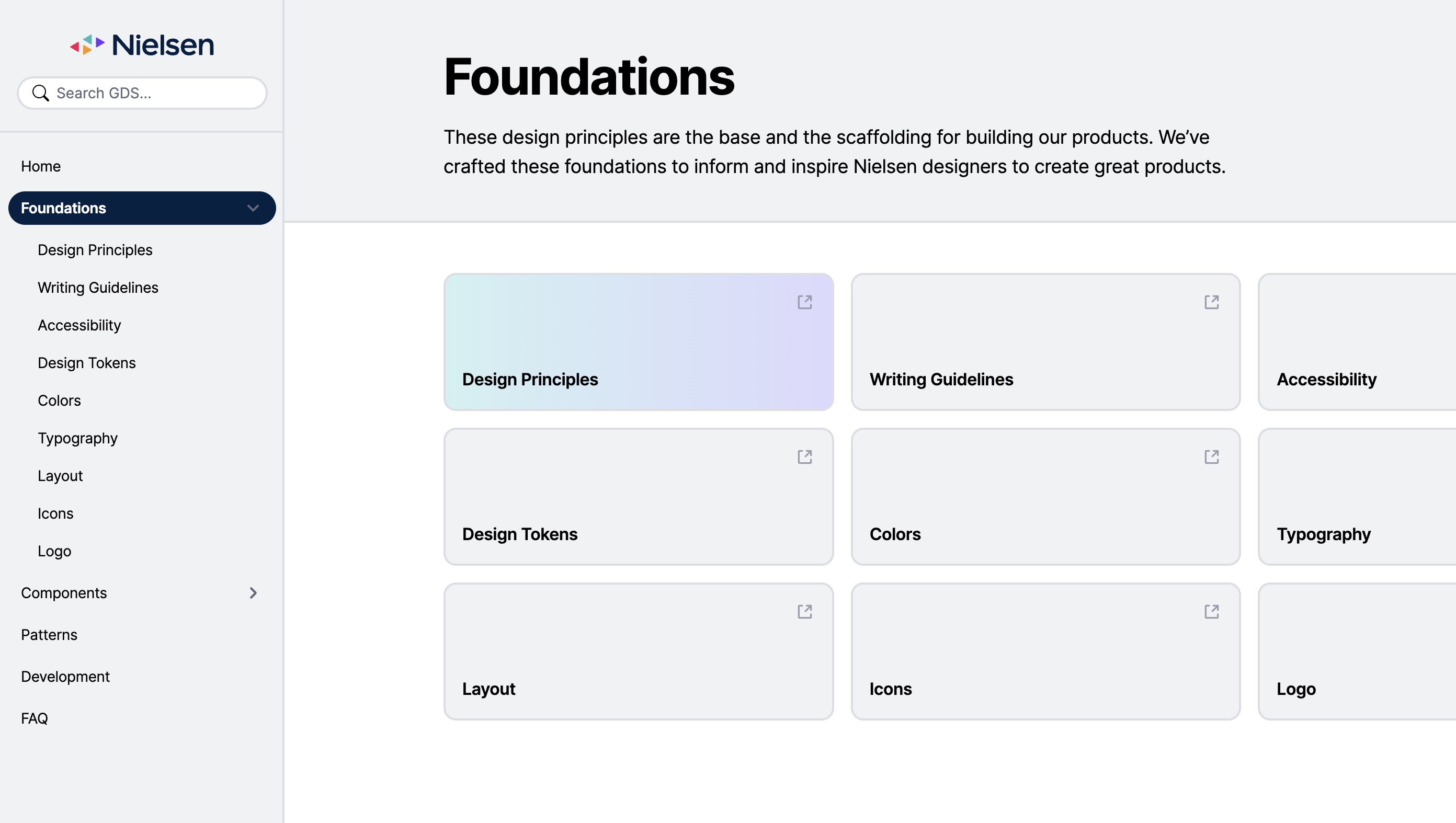Open the Accessibility sidebar sub-link
Image resolution: width=1456 pixels, height=823 pixels.
[x=79, y=325]
